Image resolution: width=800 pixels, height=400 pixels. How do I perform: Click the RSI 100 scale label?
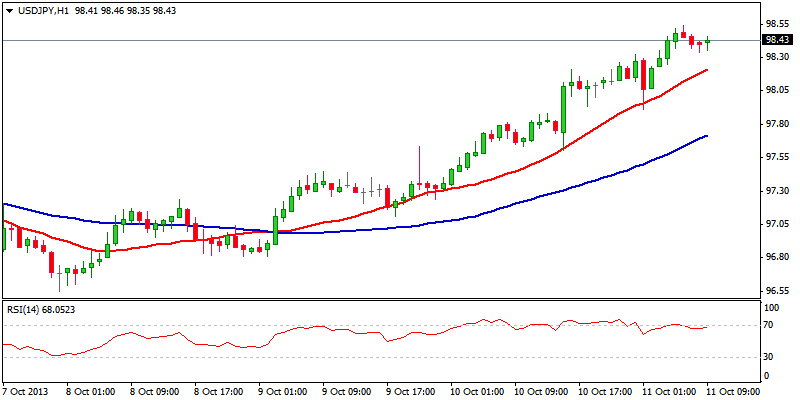(x=772, y=310)
